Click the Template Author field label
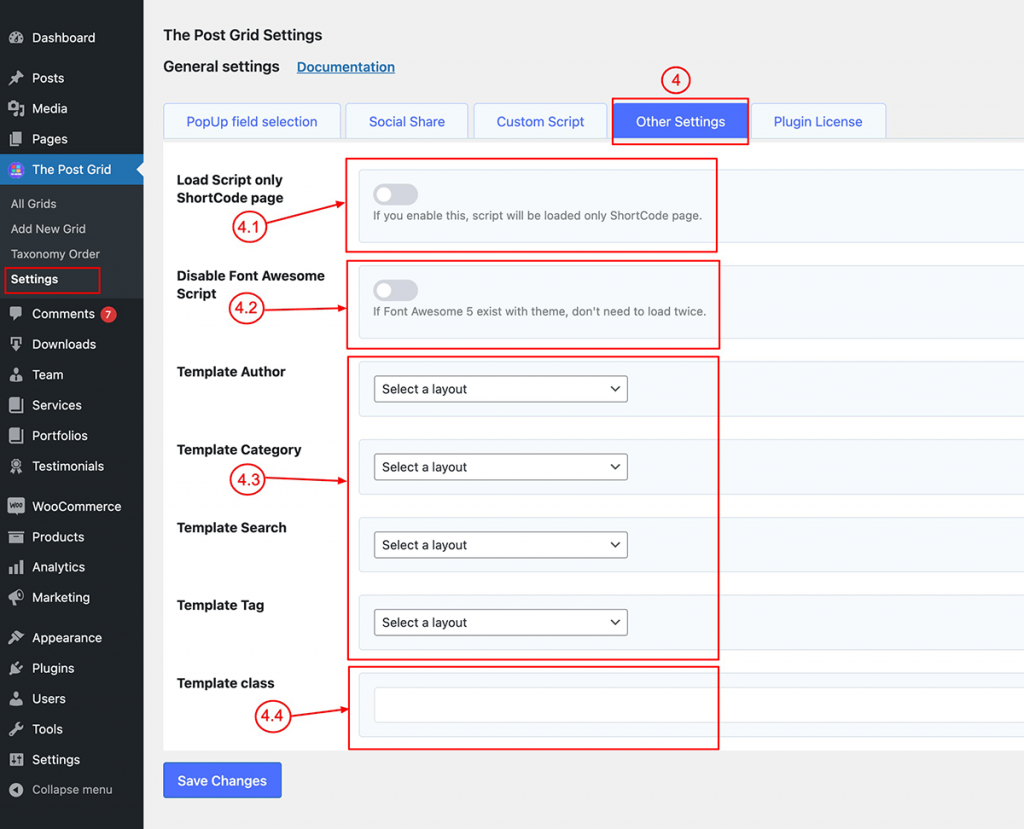This screenshot has width=1024, height=829. [231, 372]
